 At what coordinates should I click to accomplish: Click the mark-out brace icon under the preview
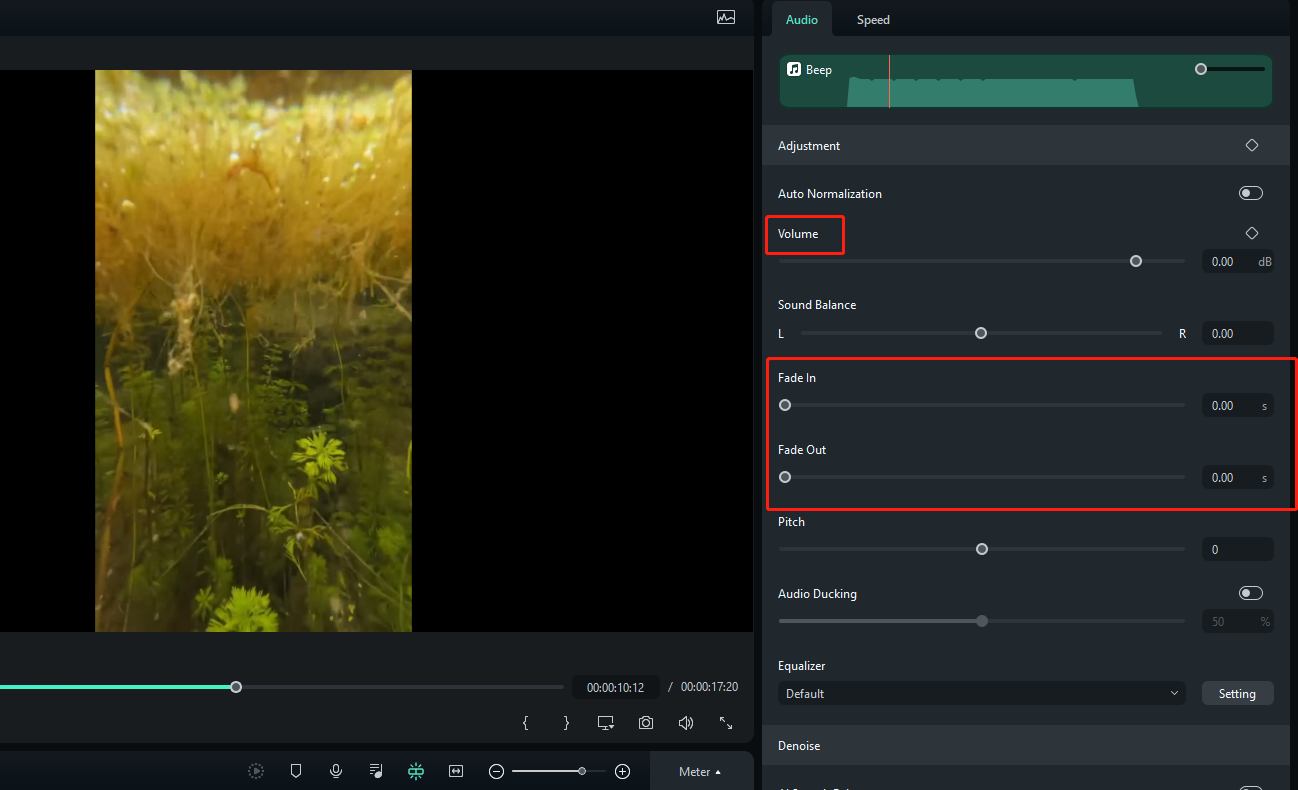point(566,722)
